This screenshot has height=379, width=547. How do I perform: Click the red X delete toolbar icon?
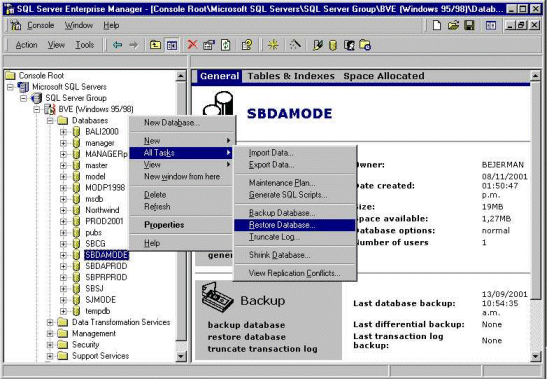click(x=192, y=45)
